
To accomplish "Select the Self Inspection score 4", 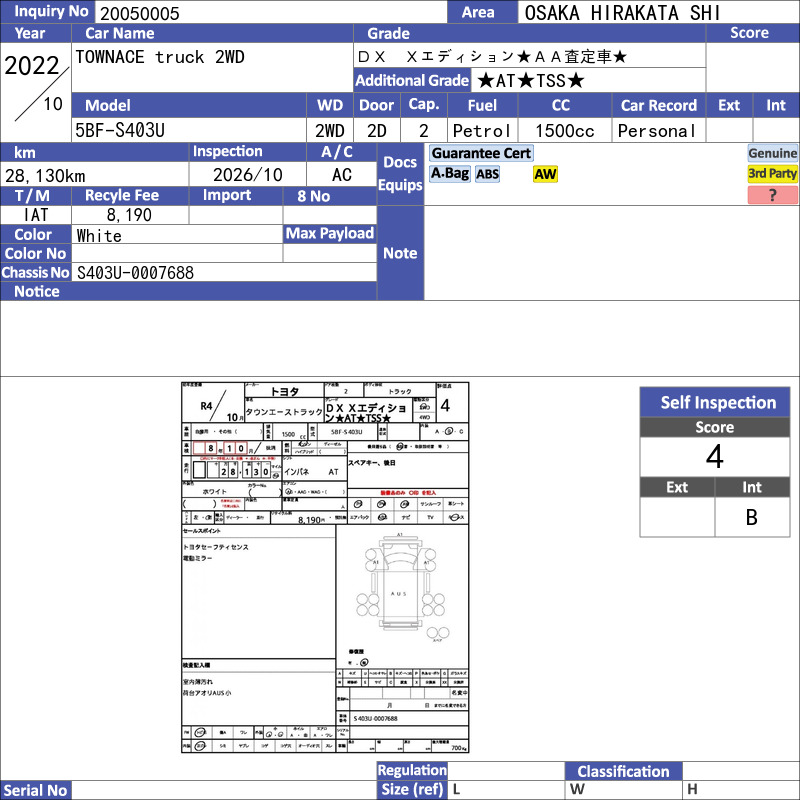I will [x=715, y=457].
